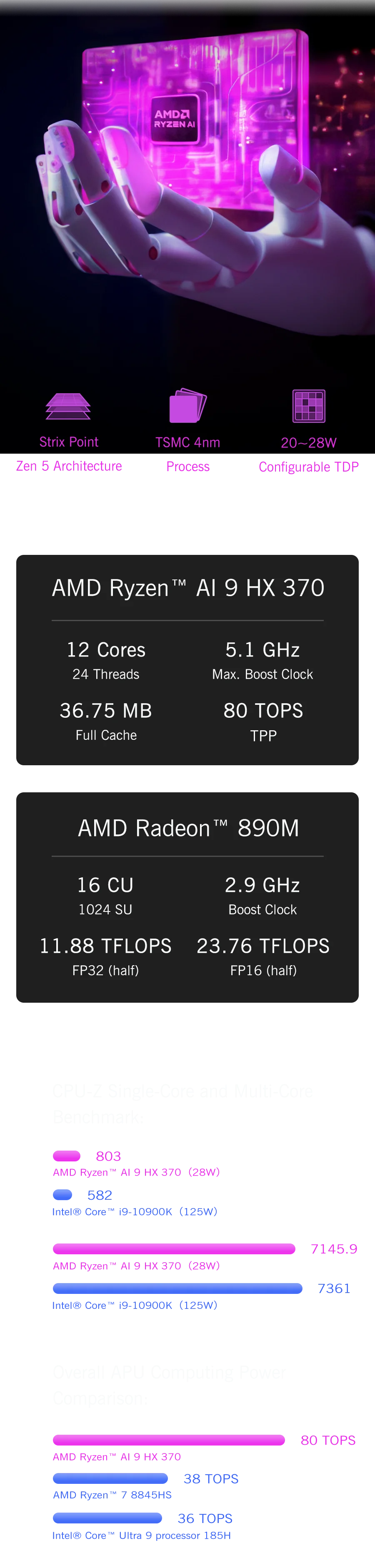Click the 5.1 GHz Max. Boost Clock spec

[x=262, y=650]
